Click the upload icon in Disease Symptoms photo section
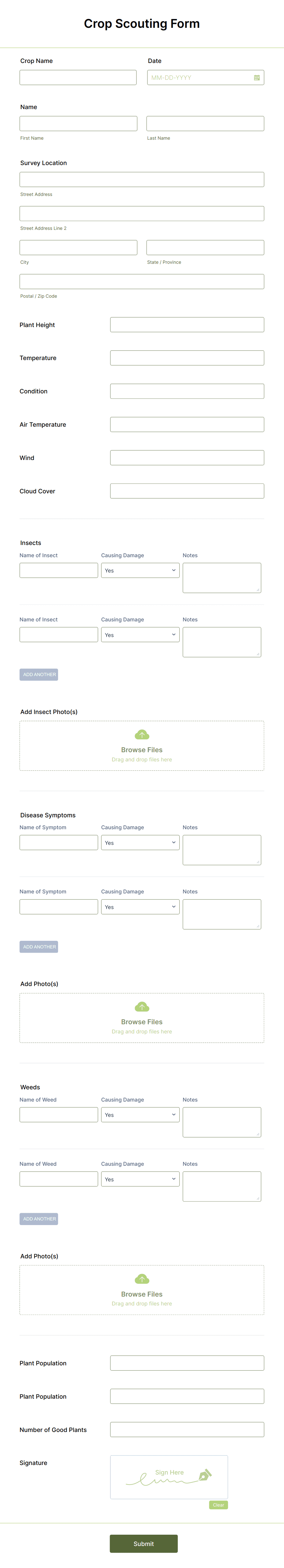 coord(142,1006)
